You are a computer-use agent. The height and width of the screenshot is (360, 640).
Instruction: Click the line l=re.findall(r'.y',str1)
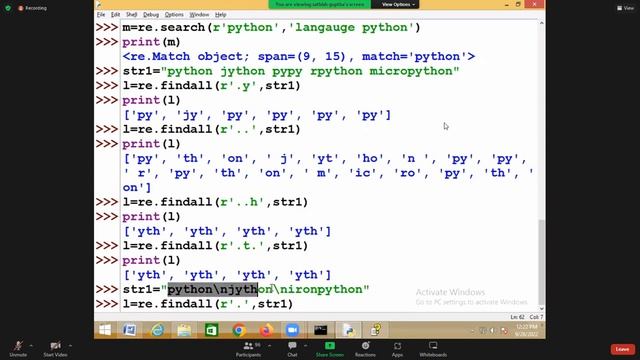[x=211, y=86]
